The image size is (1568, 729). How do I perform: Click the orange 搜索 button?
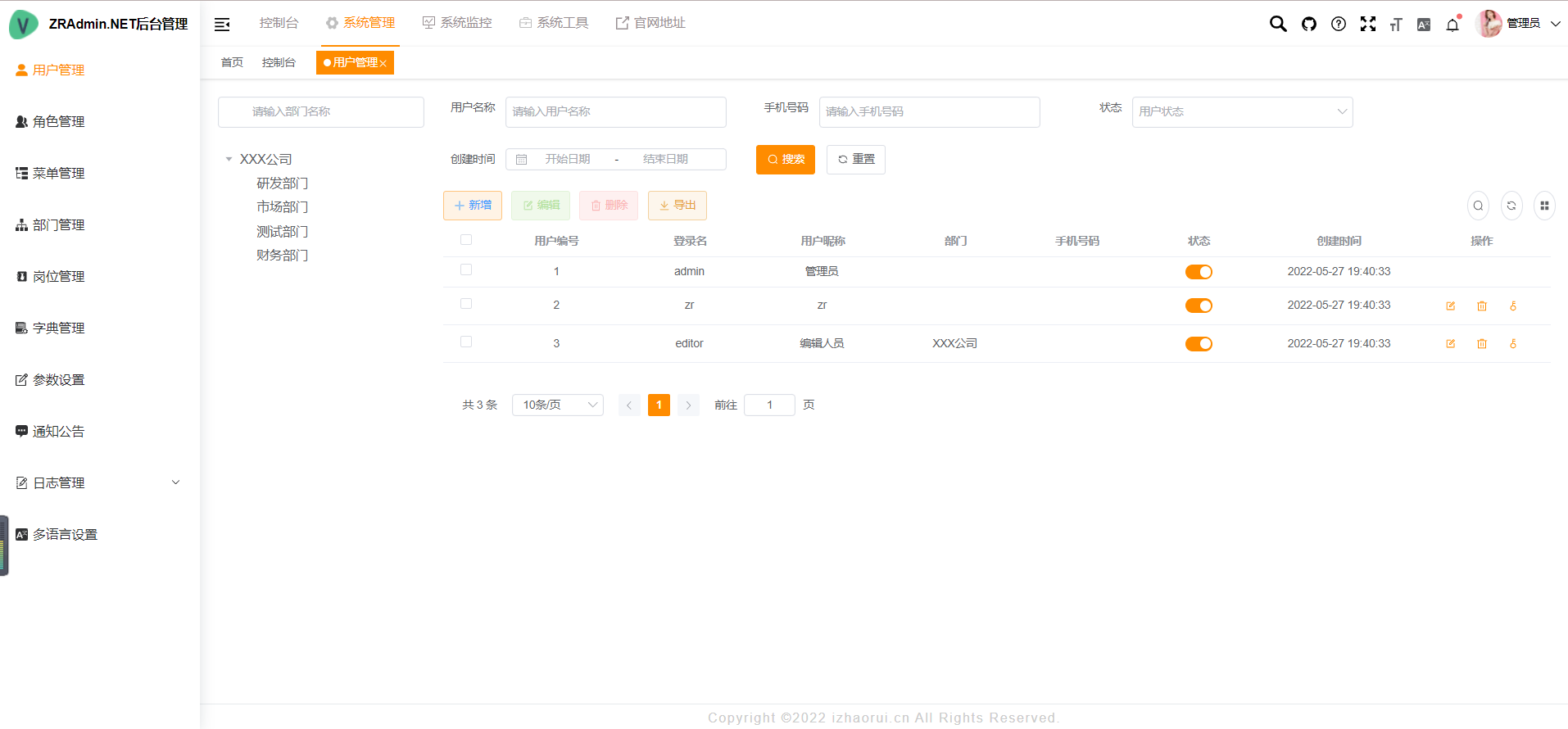[x=785, y=160]
